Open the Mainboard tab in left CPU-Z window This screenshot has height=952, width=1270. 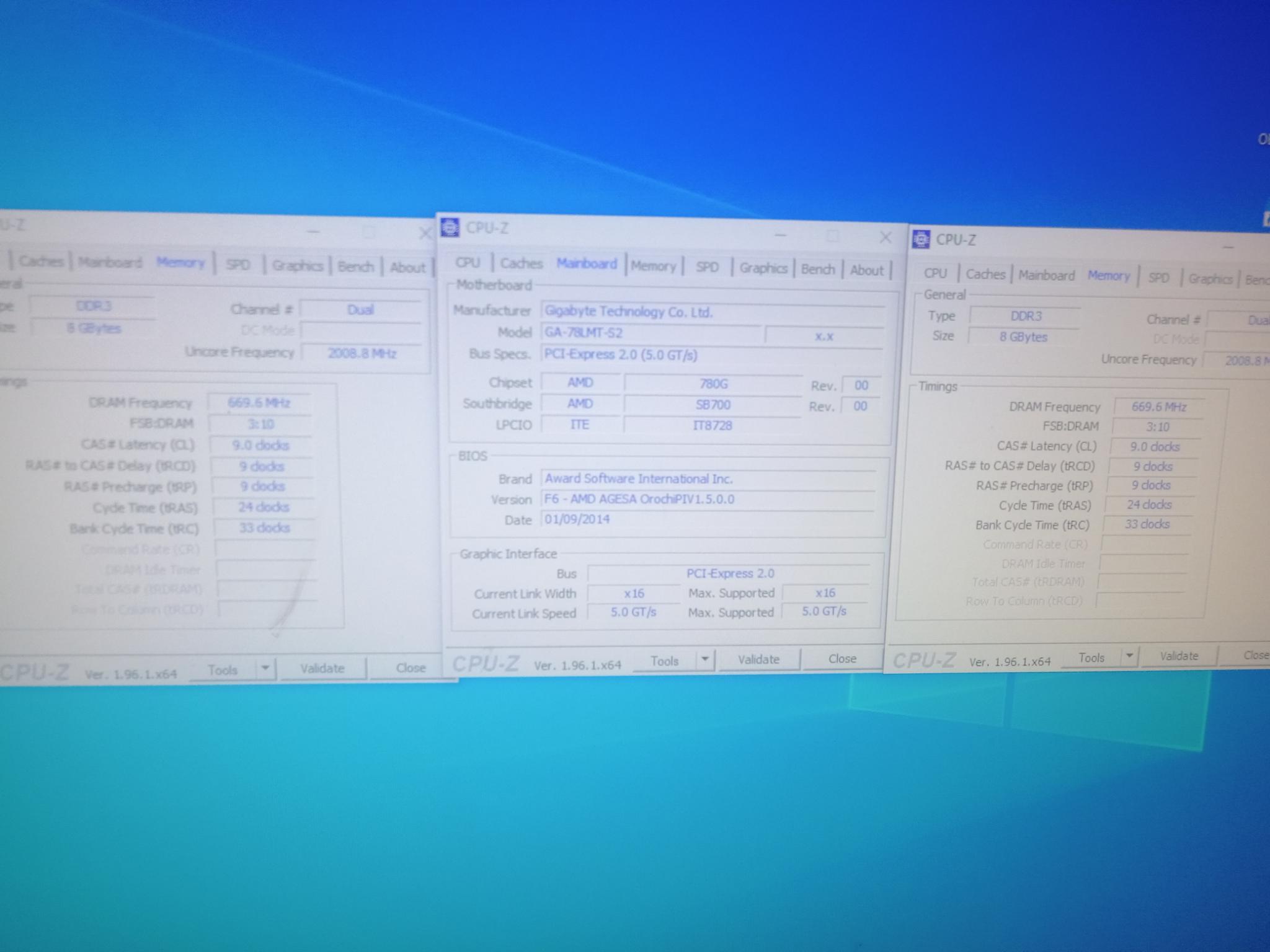110,262
